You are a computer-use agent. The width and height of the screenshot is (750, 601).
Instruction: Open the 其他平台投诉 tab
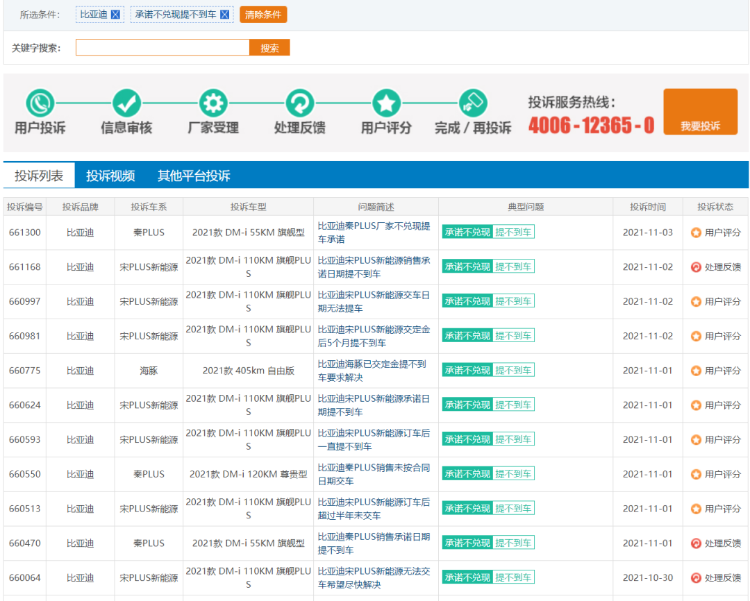pos(193,176)
